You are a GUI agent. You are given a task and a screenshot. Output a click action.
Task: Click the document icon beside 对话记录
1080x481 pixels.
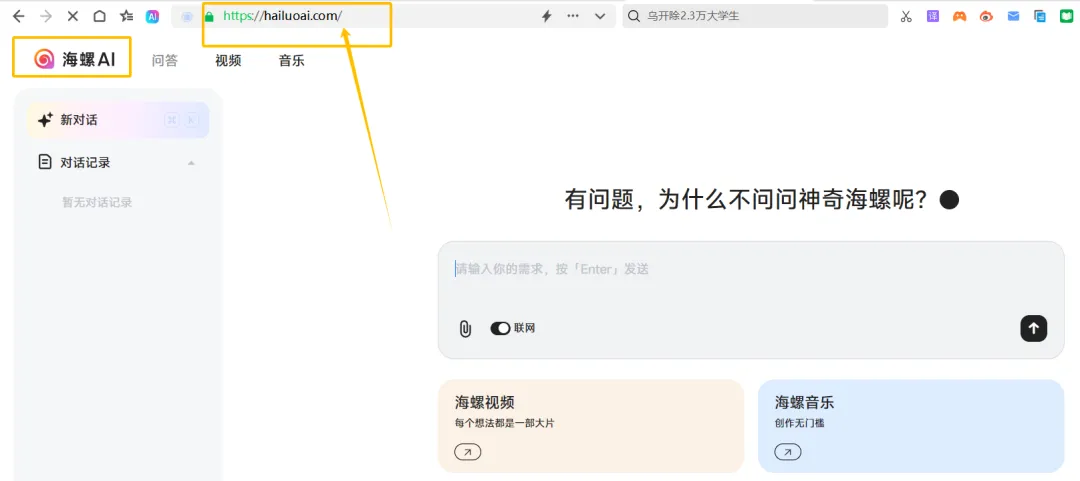click(x=45, y=163)
